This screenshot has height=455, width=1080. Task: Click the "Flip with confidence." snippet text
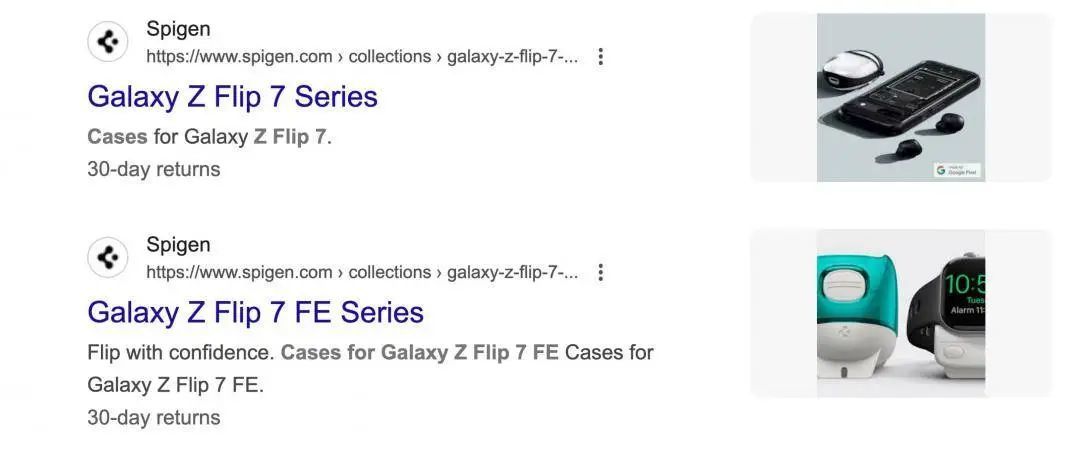click(180, 352)
